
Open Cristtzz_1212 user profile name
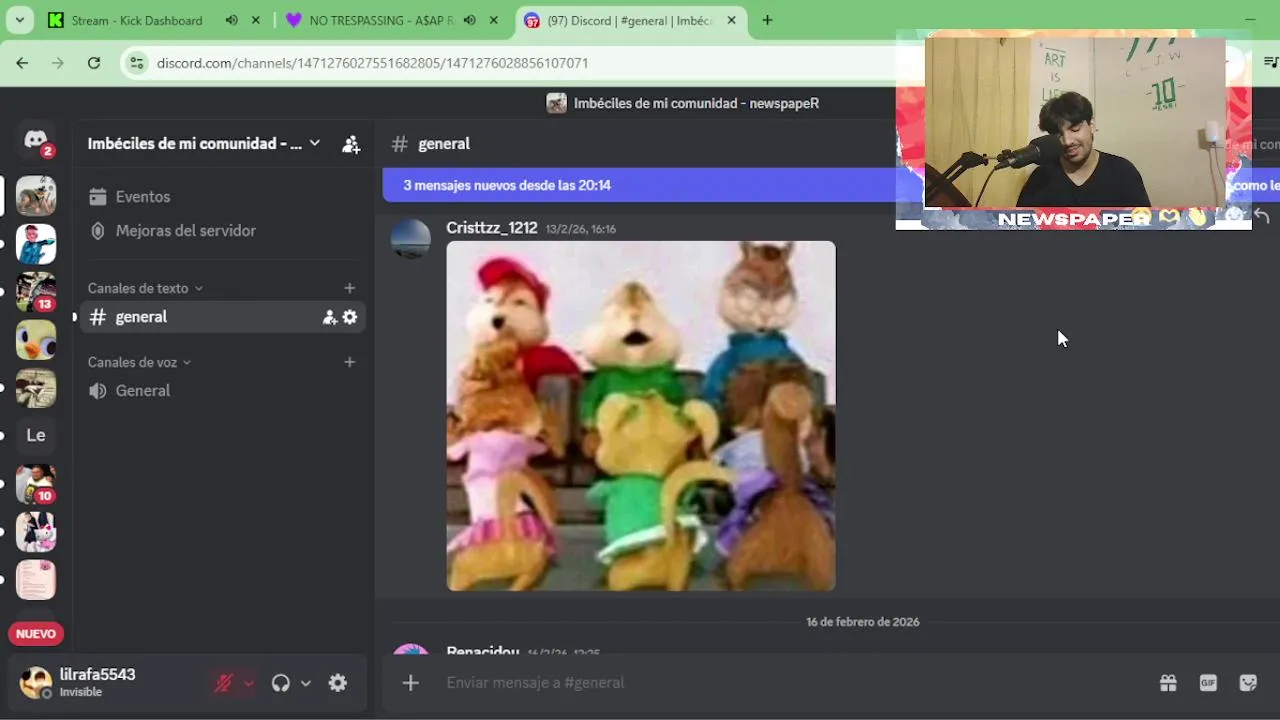click(492, 228)
